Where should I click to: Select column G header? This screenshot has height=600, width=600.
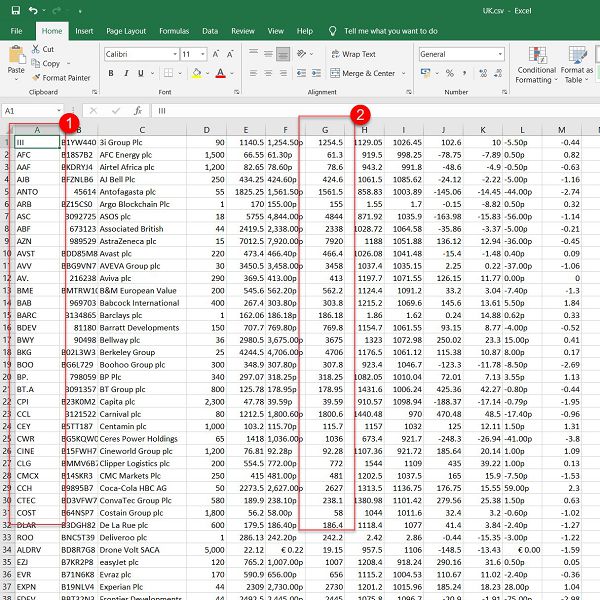coord(325,130)
